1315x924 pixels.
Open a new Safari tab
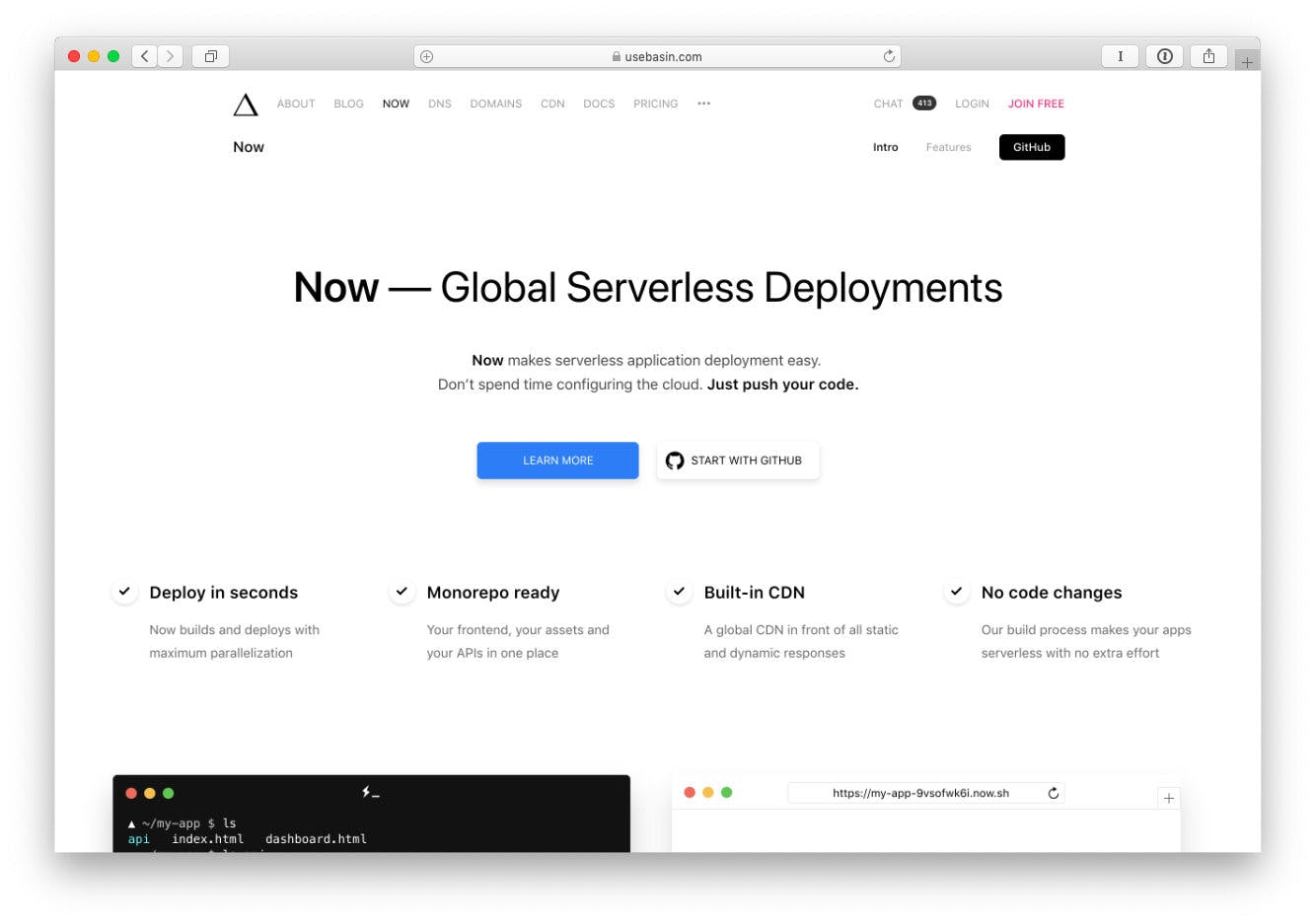tap(1247, 61)
